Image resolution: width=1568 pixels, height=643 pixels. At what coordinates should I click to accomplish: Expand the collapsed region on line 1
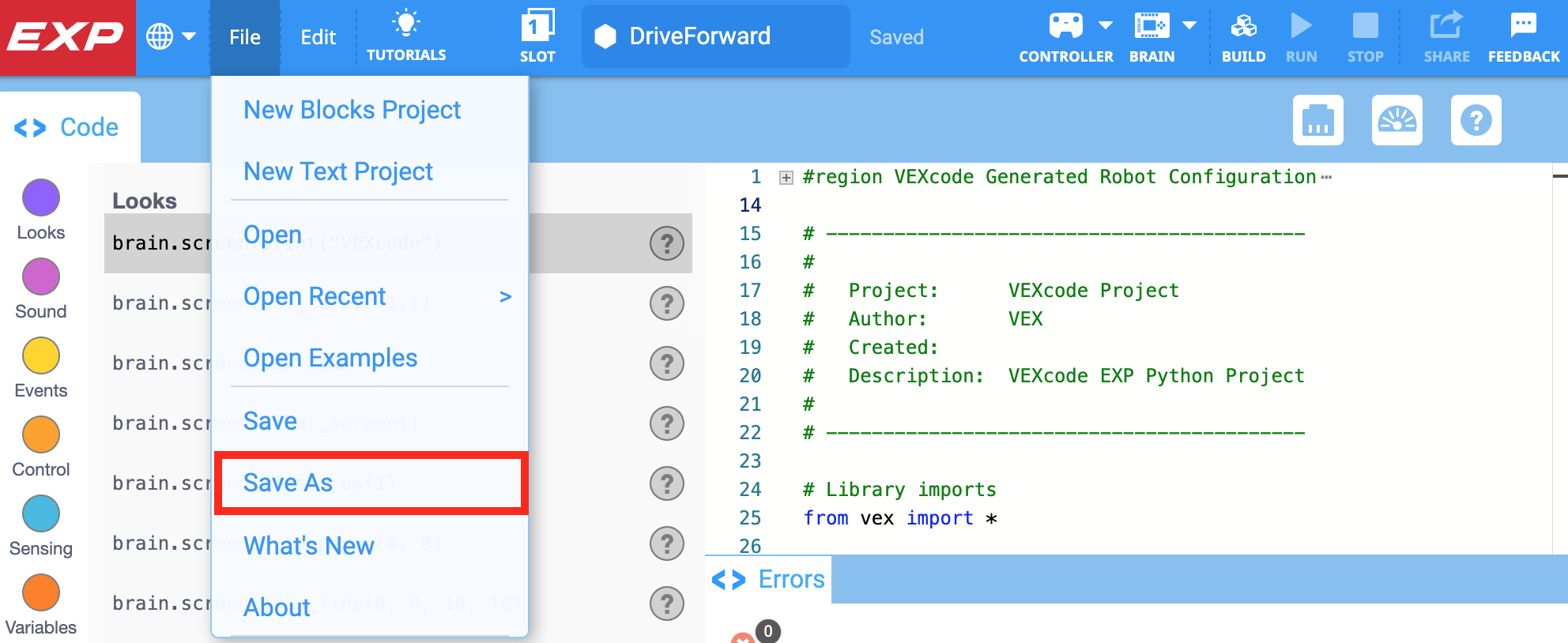(786, 178)
